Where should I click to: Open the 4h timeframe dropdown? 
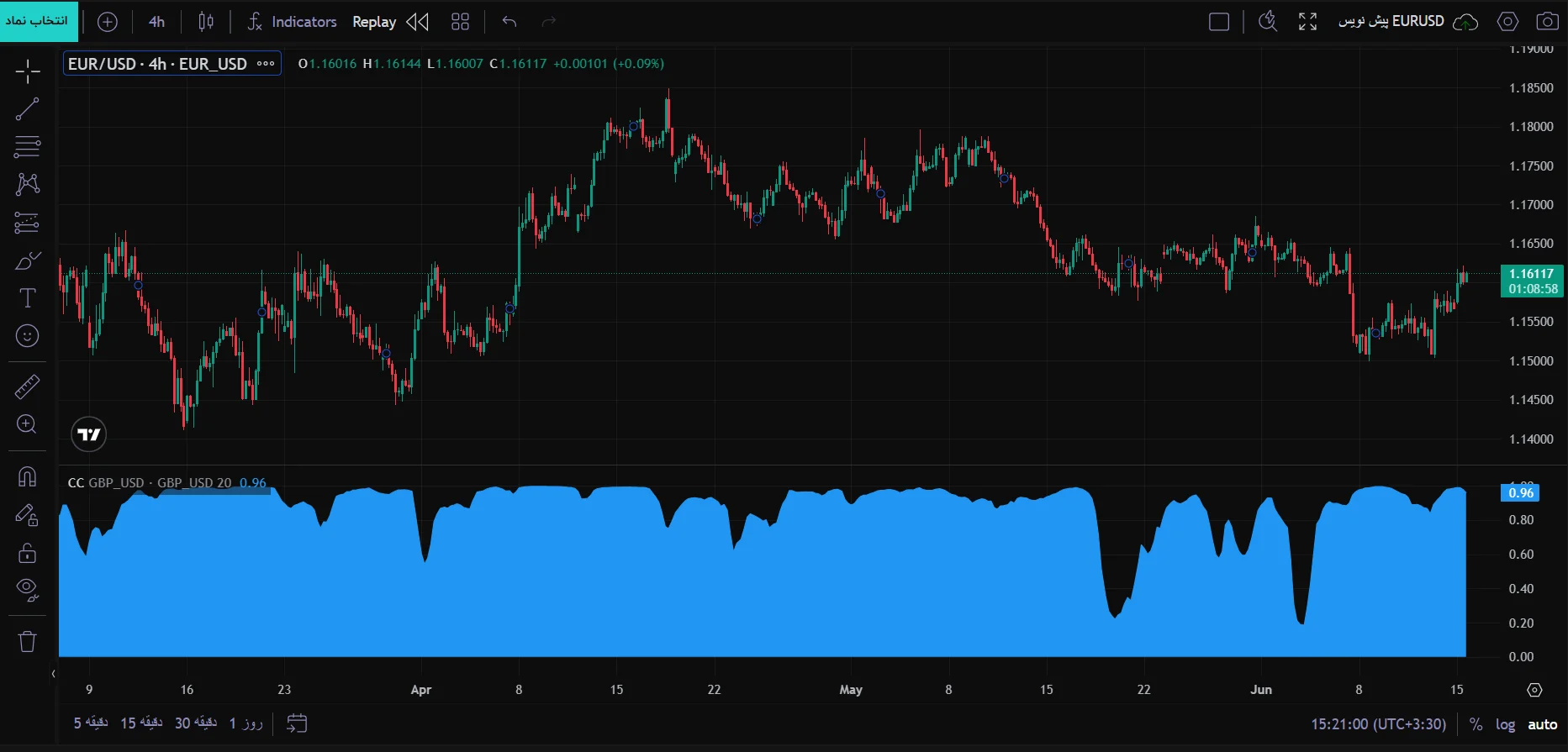157,22
